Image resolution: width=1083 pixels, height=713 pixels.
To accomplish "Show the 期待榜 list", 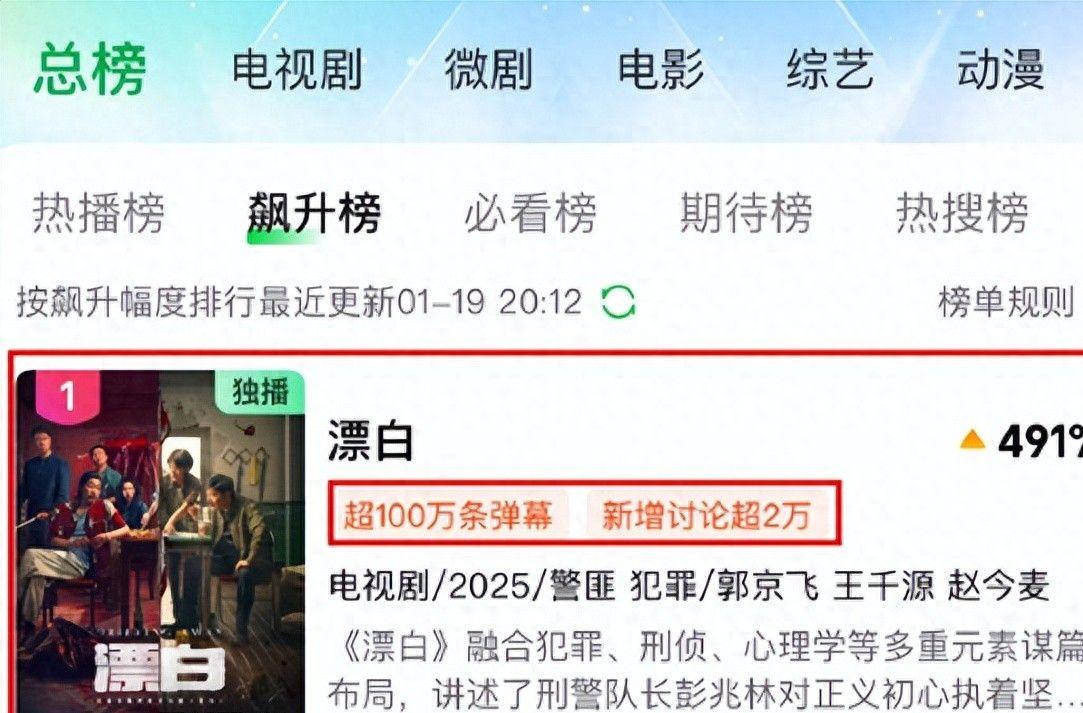I will tap(746, 213).
